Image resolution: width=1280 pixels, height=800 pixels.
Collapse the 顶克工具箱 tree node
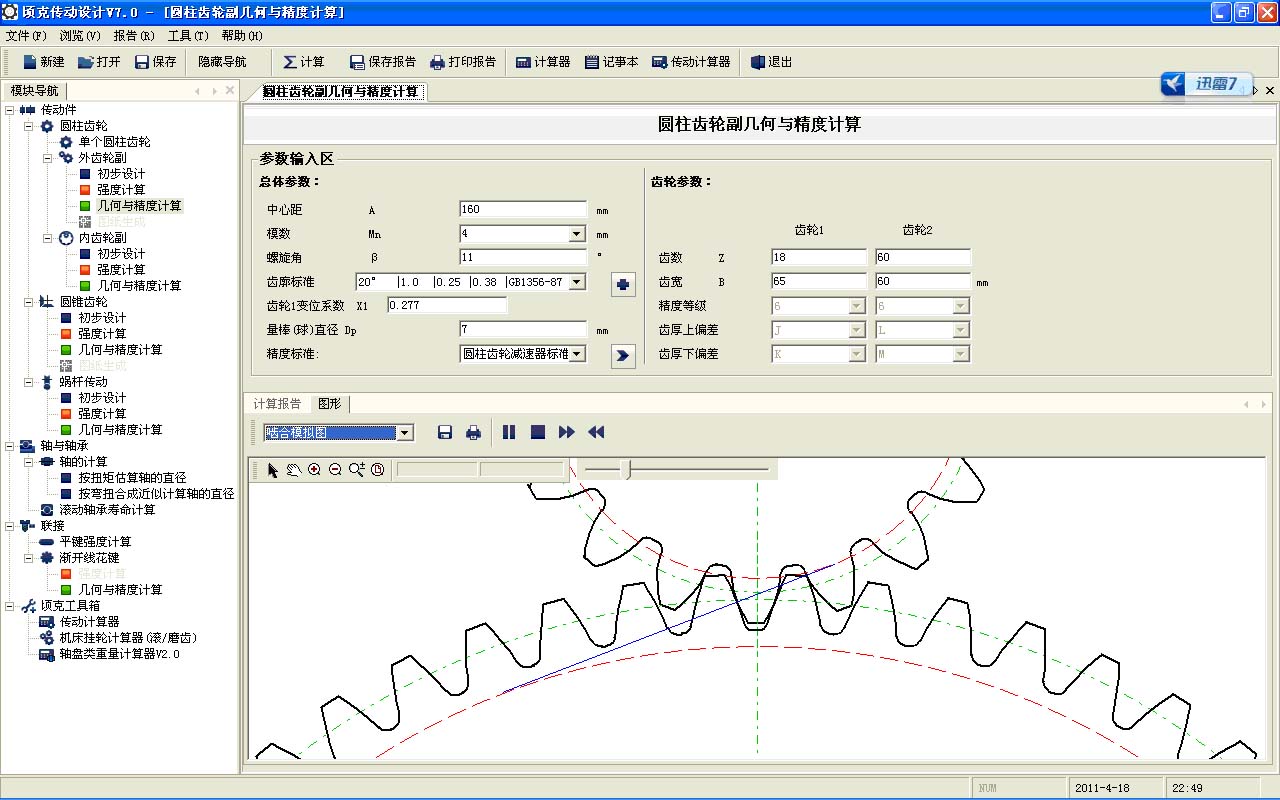point(10,606)
